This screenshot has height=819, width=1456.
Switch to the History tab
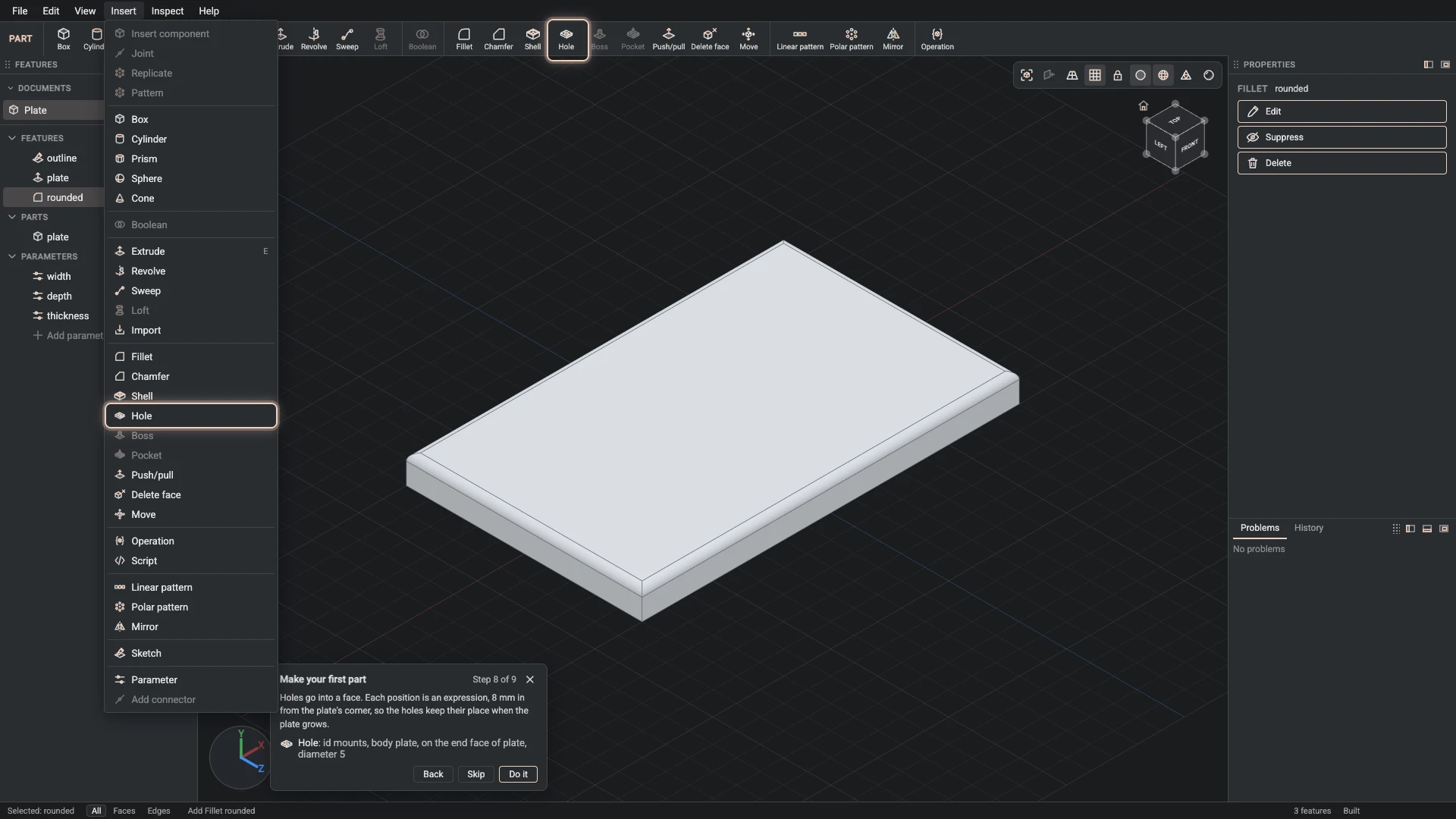tap(1308, 528)
